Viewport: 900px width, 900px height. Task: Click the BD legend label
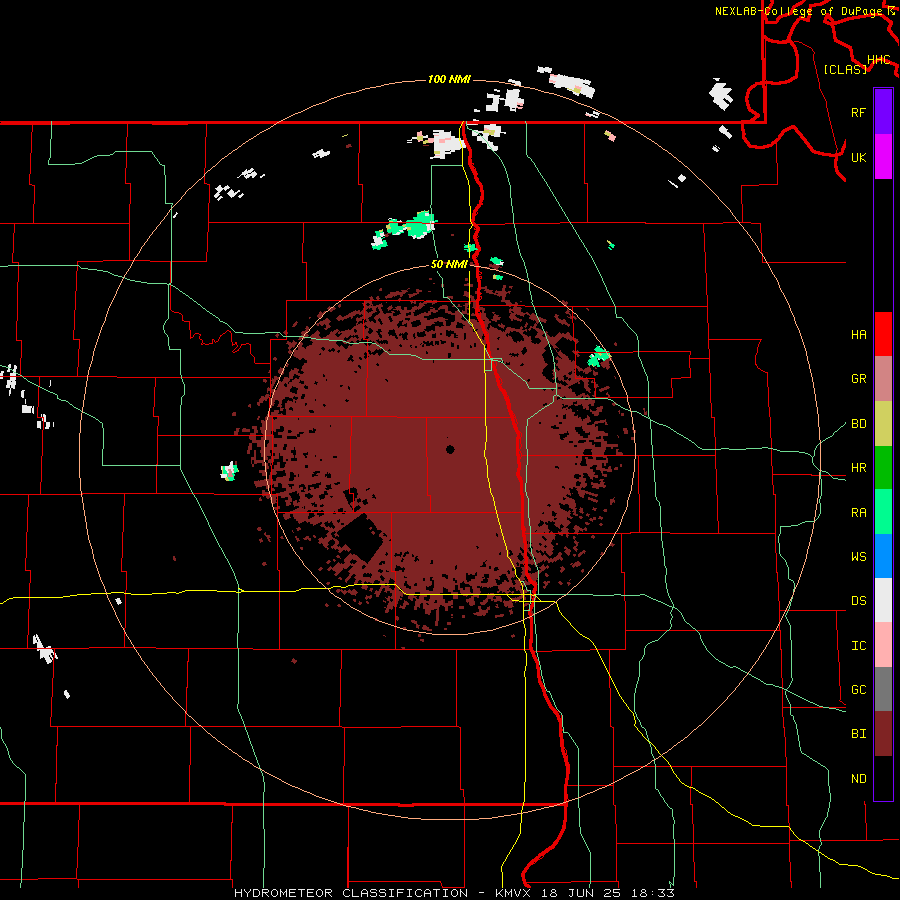point(858,424)
